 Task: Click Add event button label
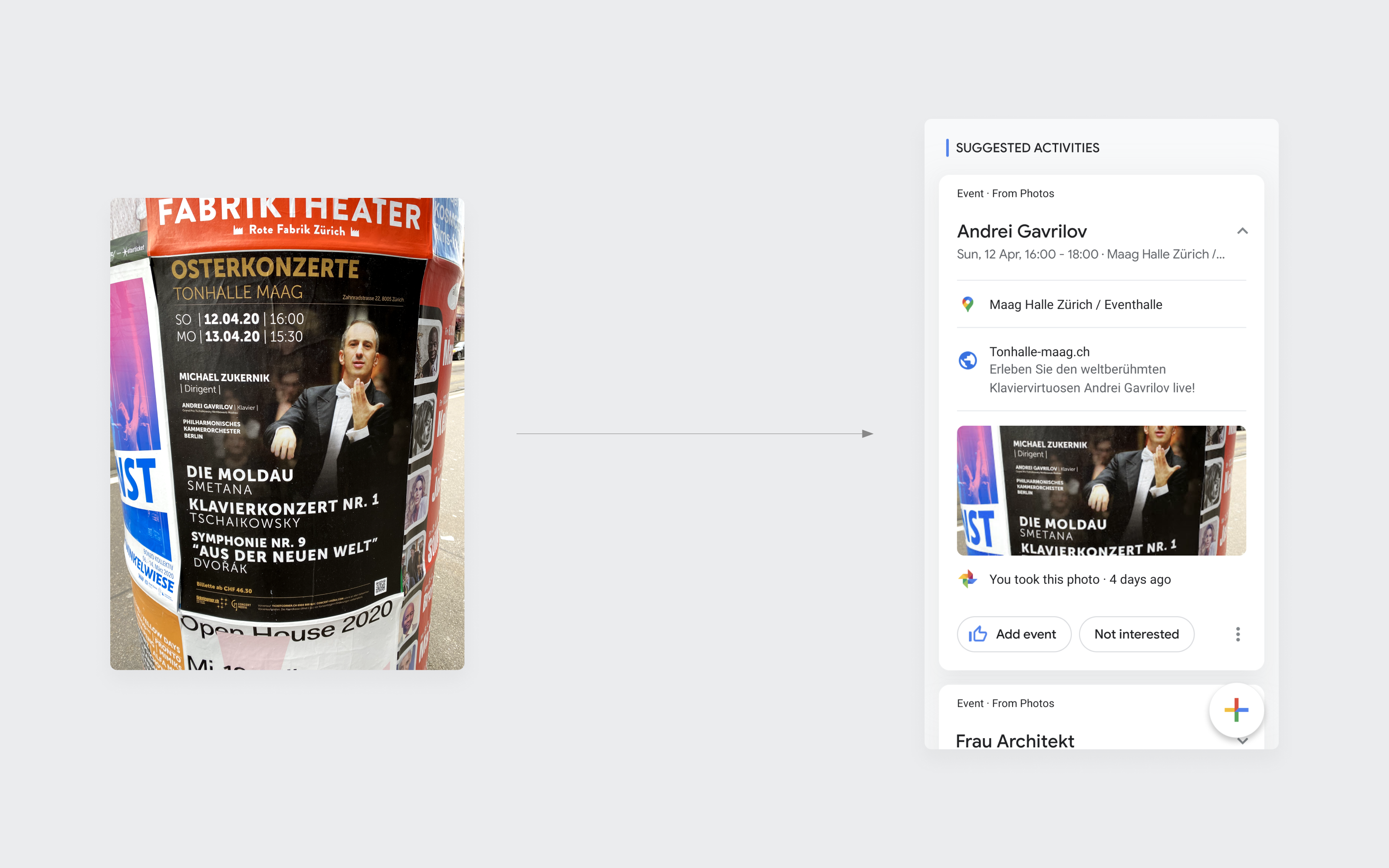coord(1026,634)
